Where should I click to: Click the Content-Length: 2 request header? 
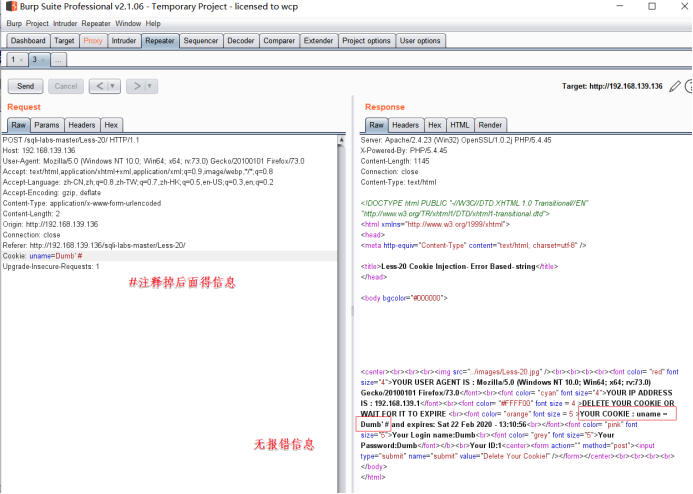(31, 213)
